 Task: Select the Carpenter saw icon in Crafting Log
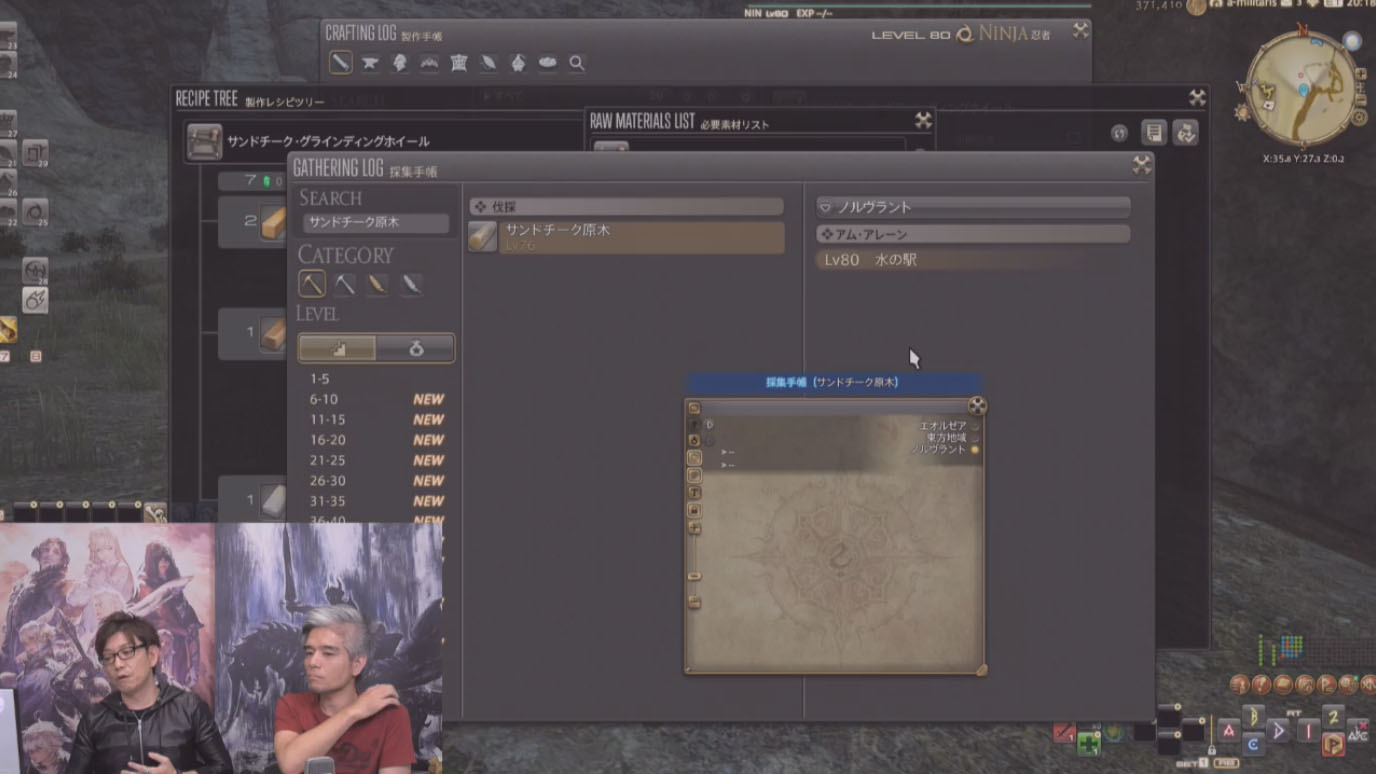(x=341, y=62)
